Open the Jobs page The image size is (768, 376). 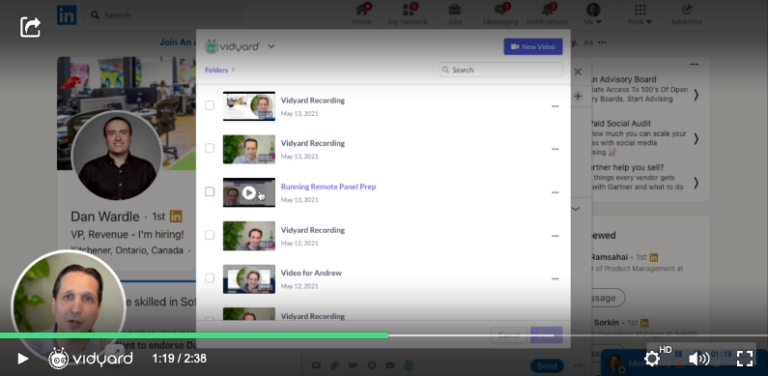(454, 15)
